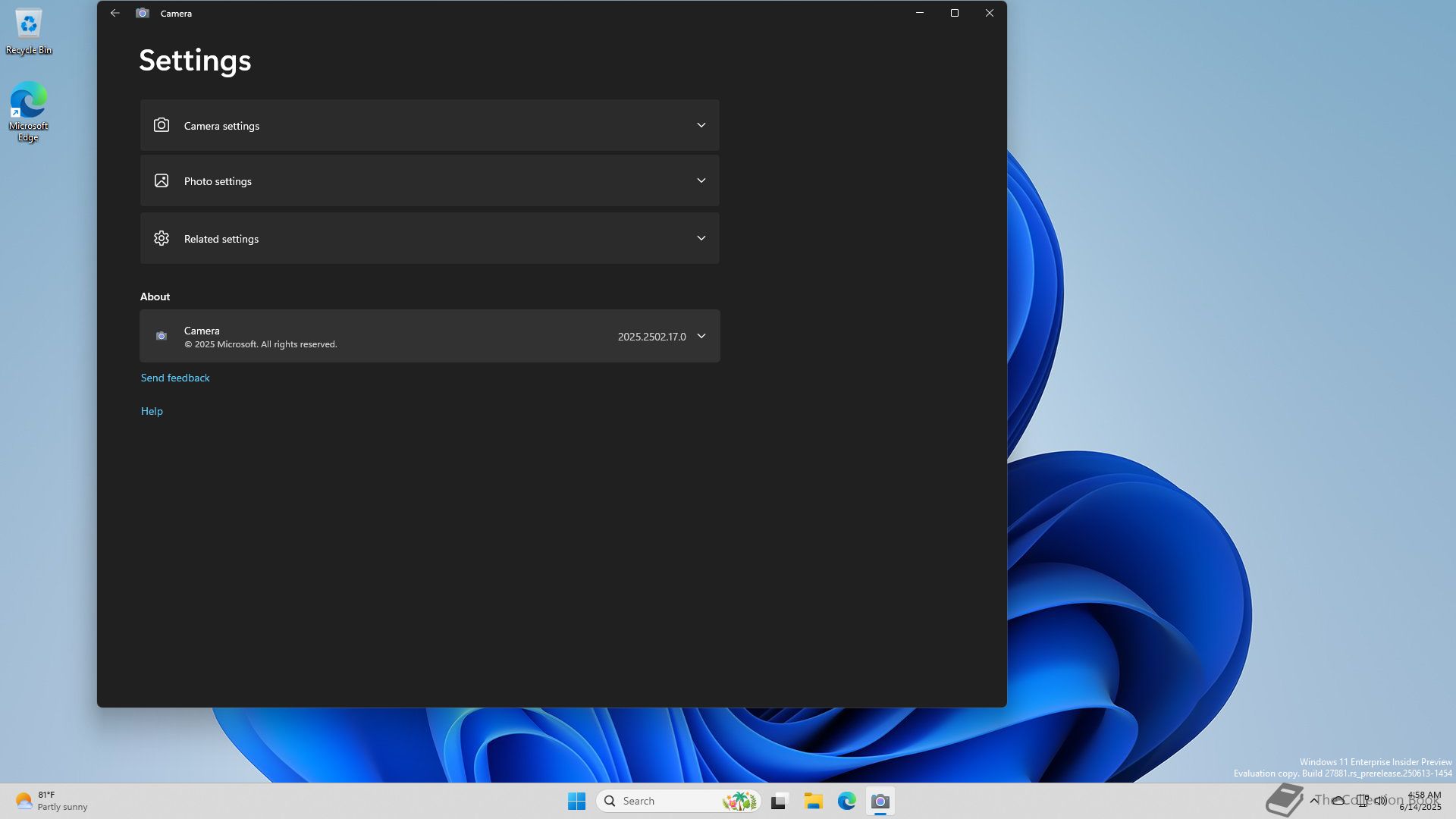1456x819 pixels.
Task: Show hidden icons in system tray
Action: pos(1314,800)
